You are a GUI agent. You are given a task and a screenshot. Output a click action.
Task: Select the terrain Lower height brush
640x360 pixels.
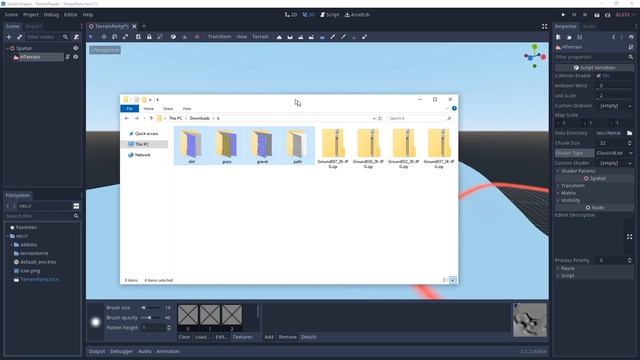point(290,37)
